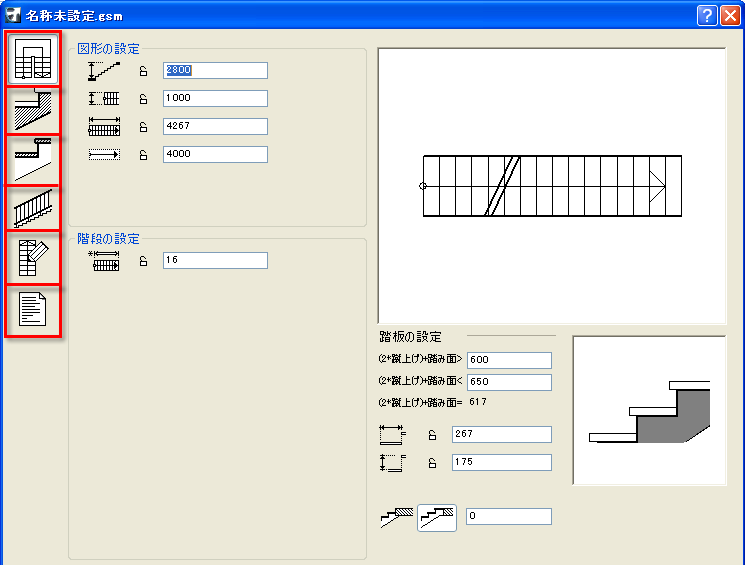Close the 名称未設定.gsm dialog
This screenshot has height=565, width=745.
click(x=730, y=15)
